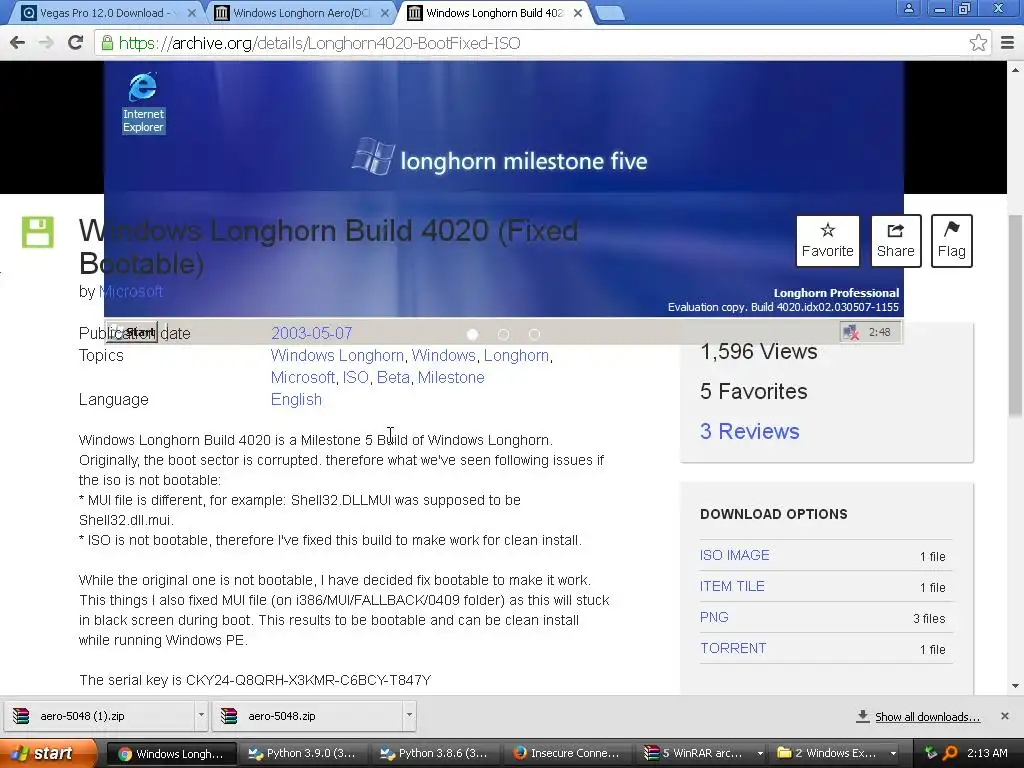This screenshot has height=768, width=1024.
Task: Click the scrollbar up arrow
Action: coord(1015,69)
